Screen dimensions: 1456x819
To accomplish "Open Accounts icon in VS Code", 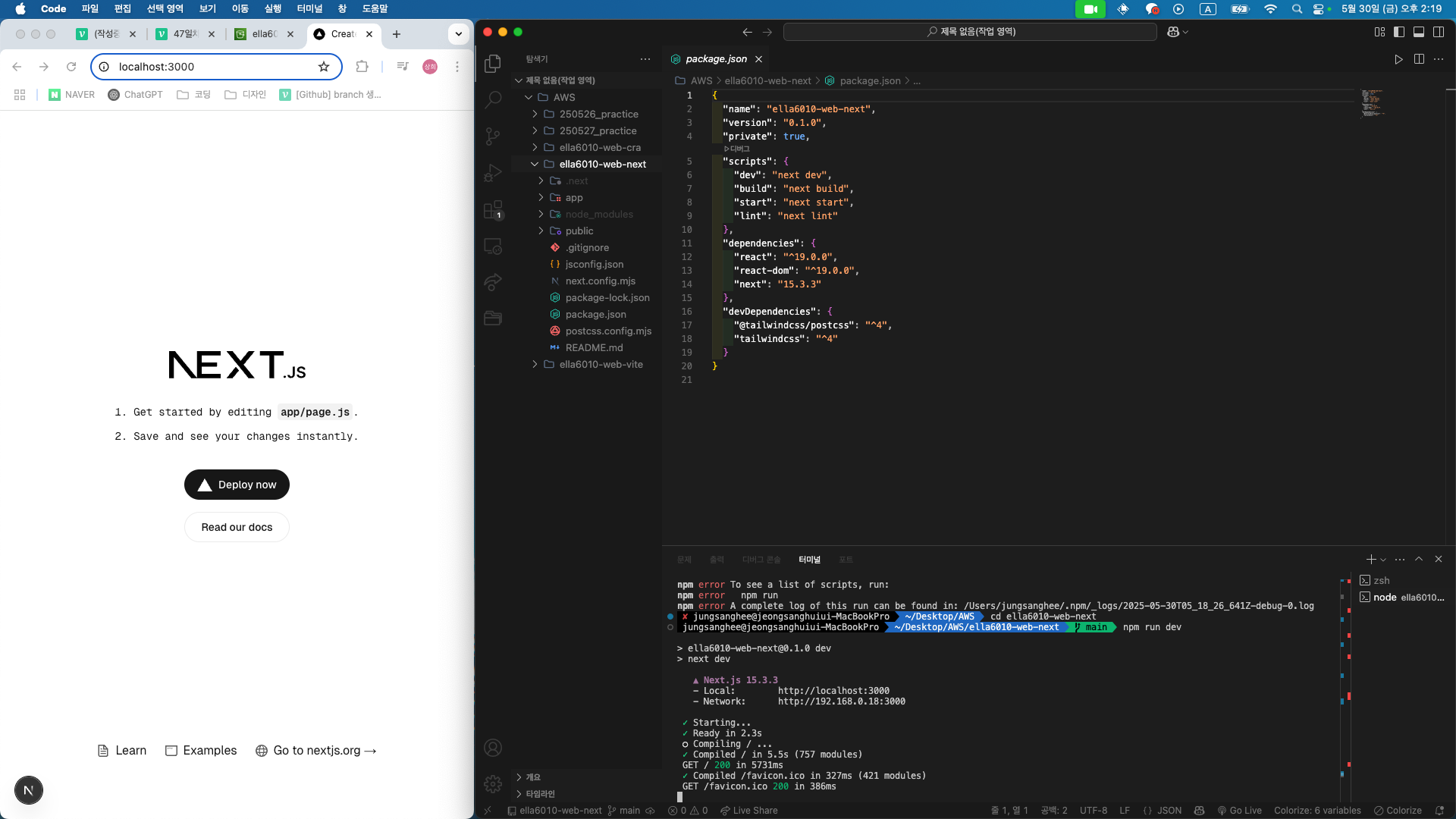I will coord(493,748).
